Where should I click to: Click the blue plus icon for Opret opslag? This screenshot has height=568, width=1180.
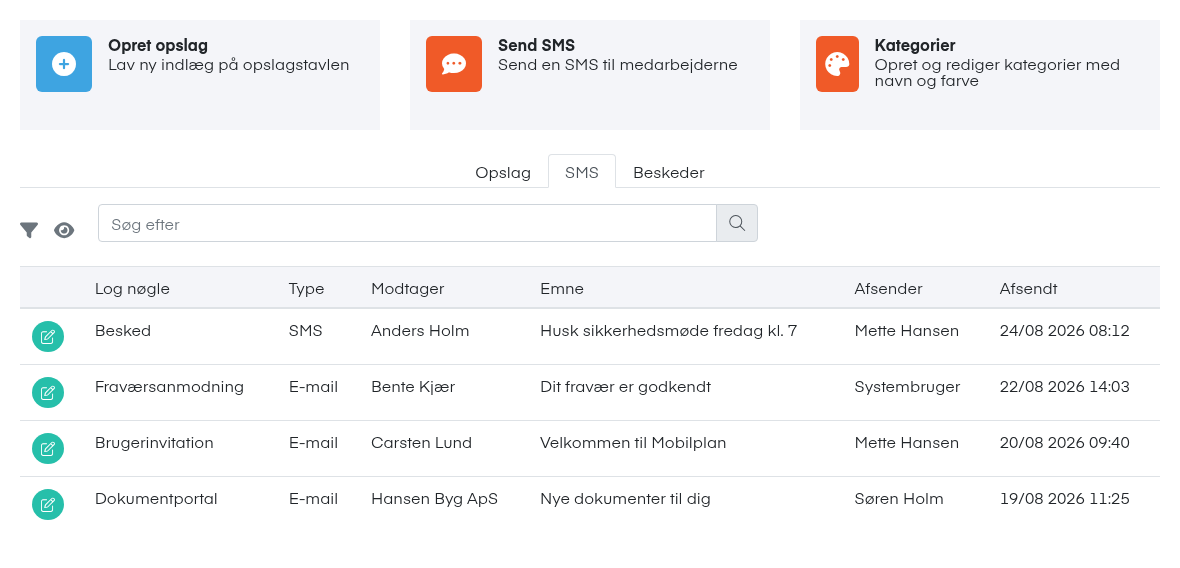64,64
